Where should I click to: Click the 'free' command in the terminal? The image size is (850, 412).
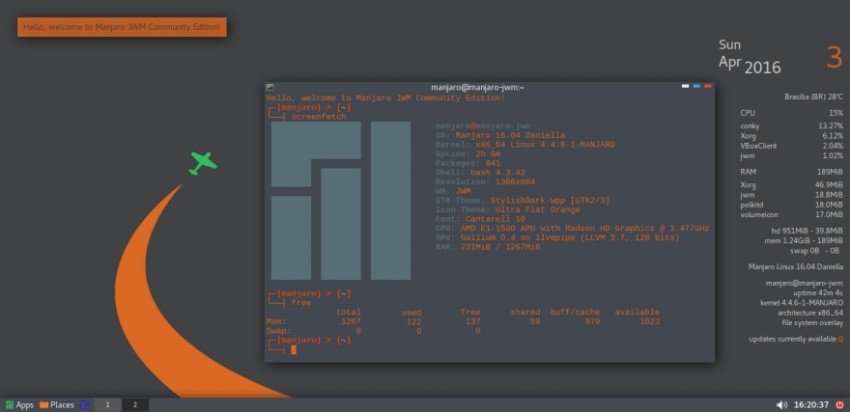[x=301, y=302]
